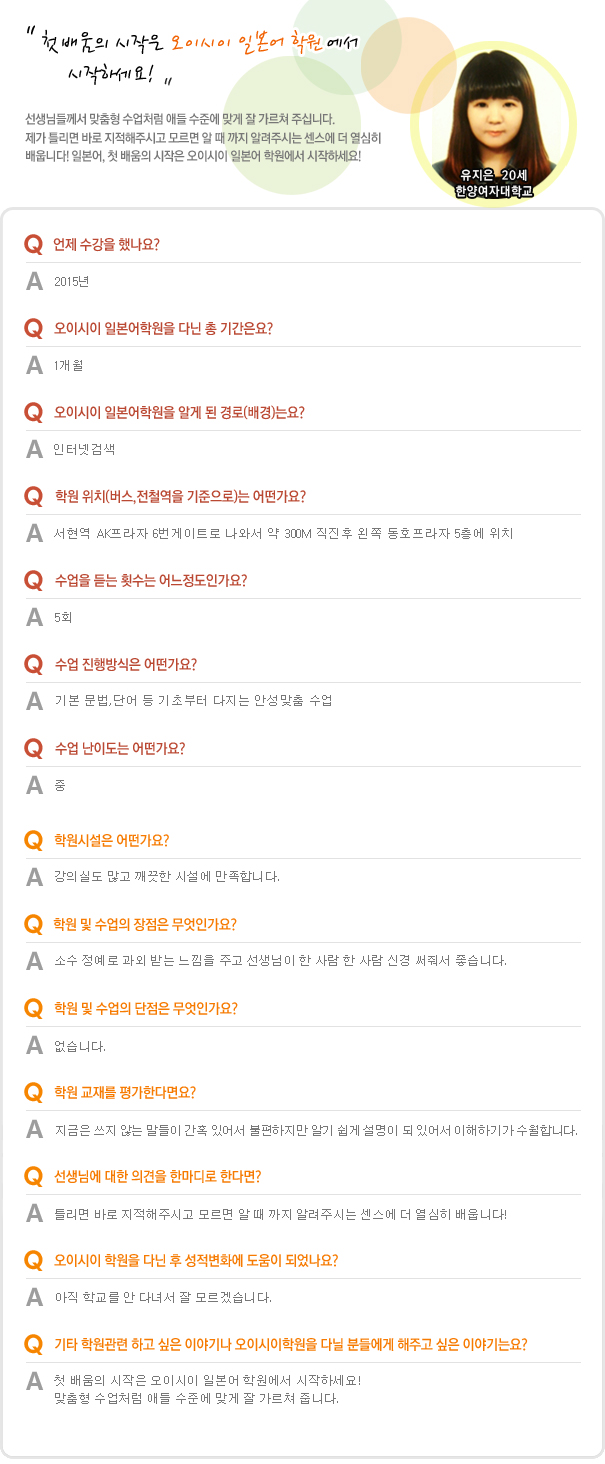
Task: Click the Q icon beside '언제 수강을 했나요?'
Action: click(34, 244)
